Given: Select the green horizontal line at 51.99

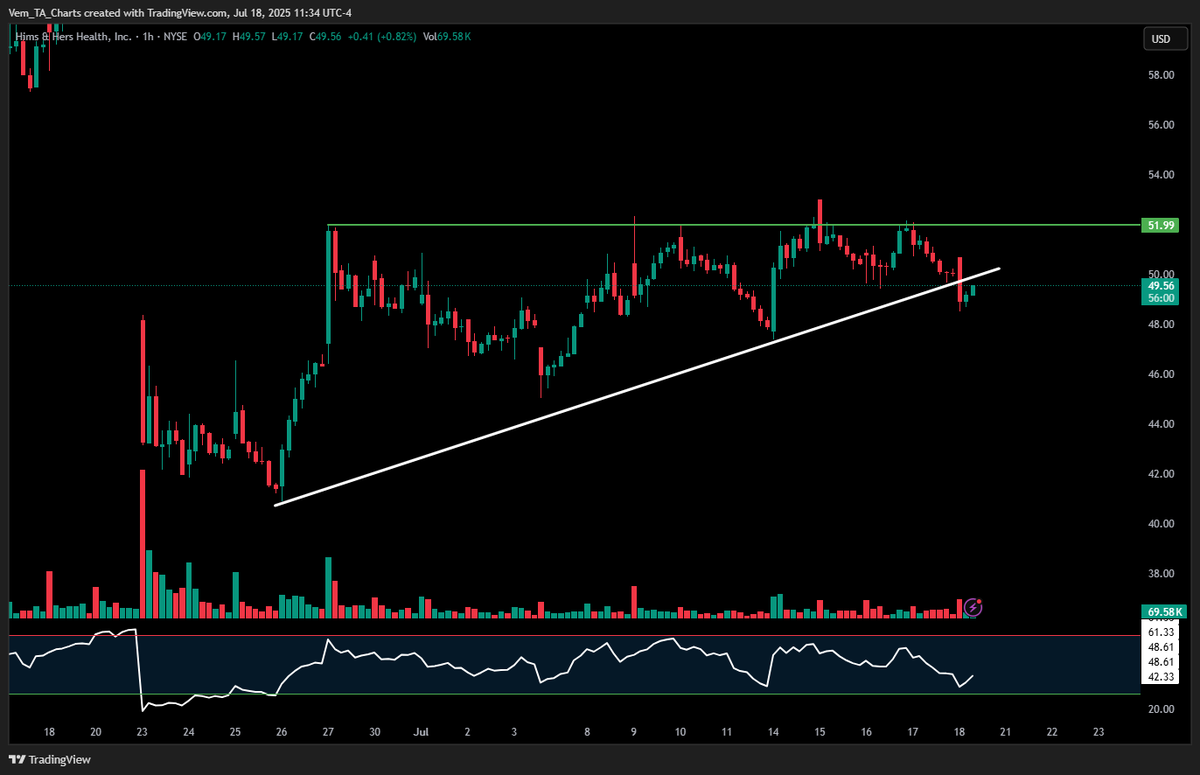Looking at the screenshot, I should (734, 225).
